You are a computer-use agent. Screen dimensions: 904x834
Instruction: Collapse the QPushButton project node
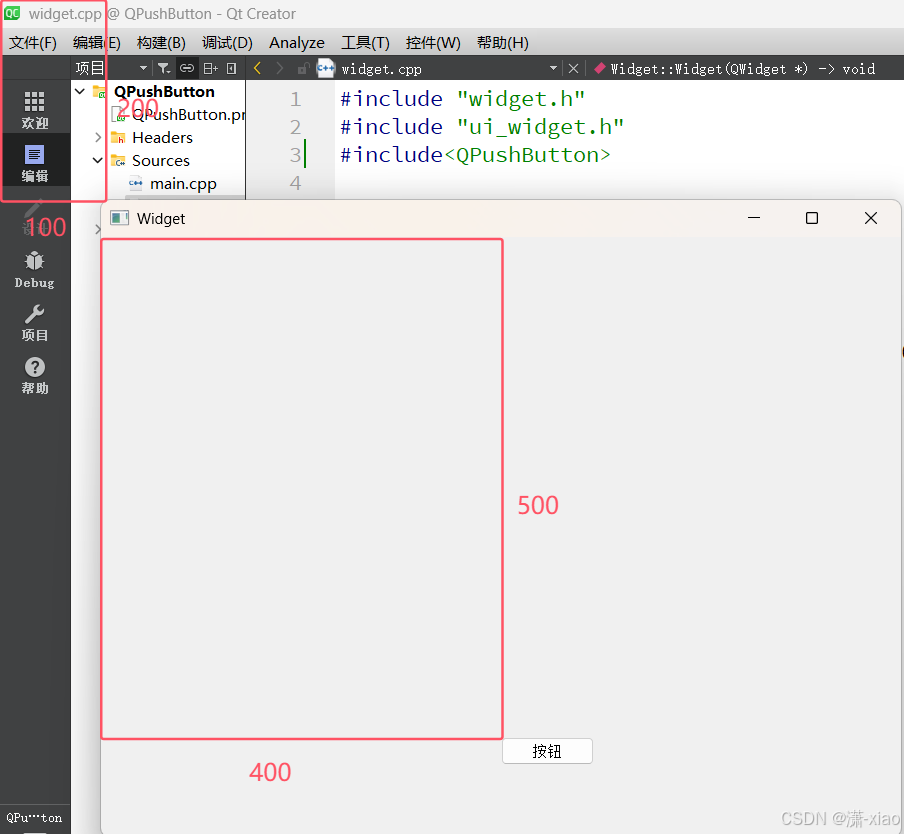coord(80,91)
